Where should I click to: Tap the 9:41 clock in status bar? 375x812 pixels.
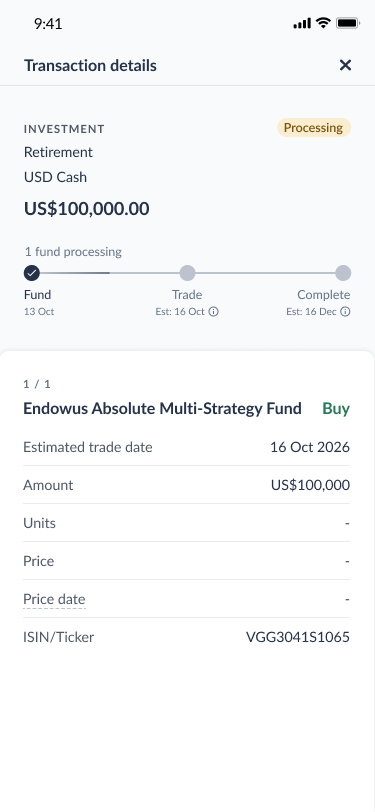pyautogui.click(x=48, y=24)
